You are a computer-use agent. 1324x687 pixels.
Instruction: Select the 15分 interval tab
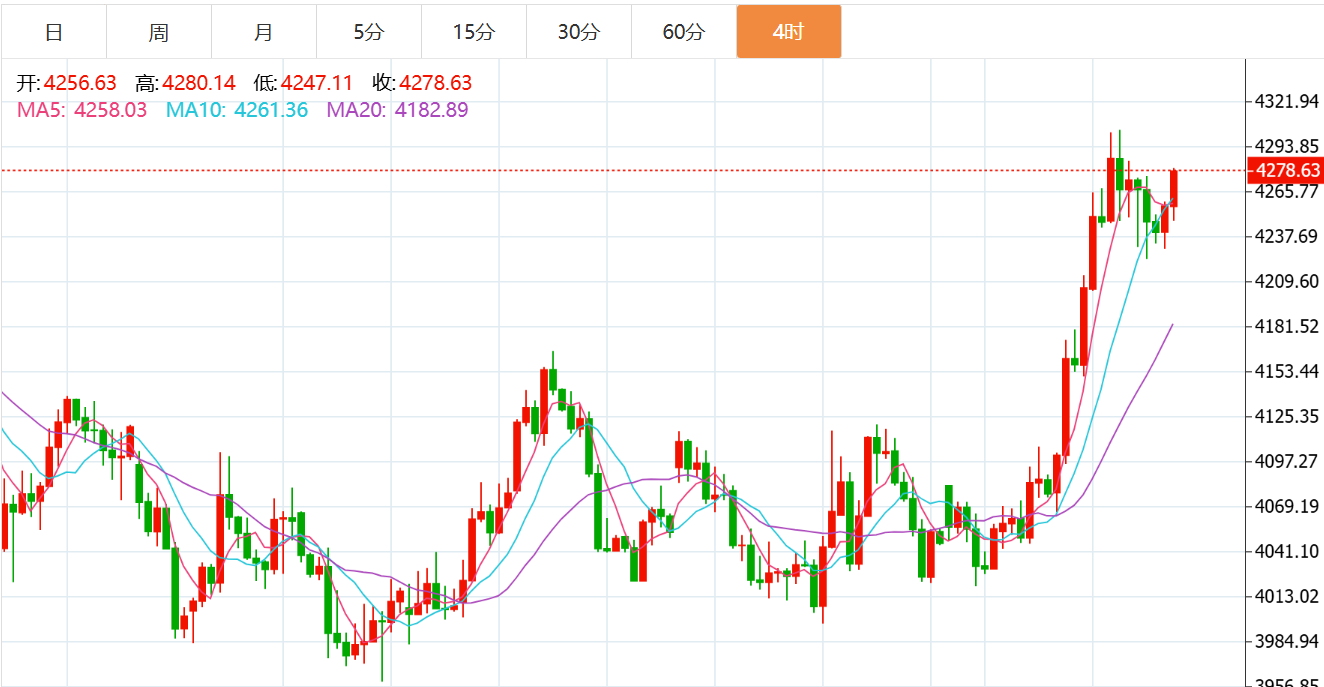point(474,32)
